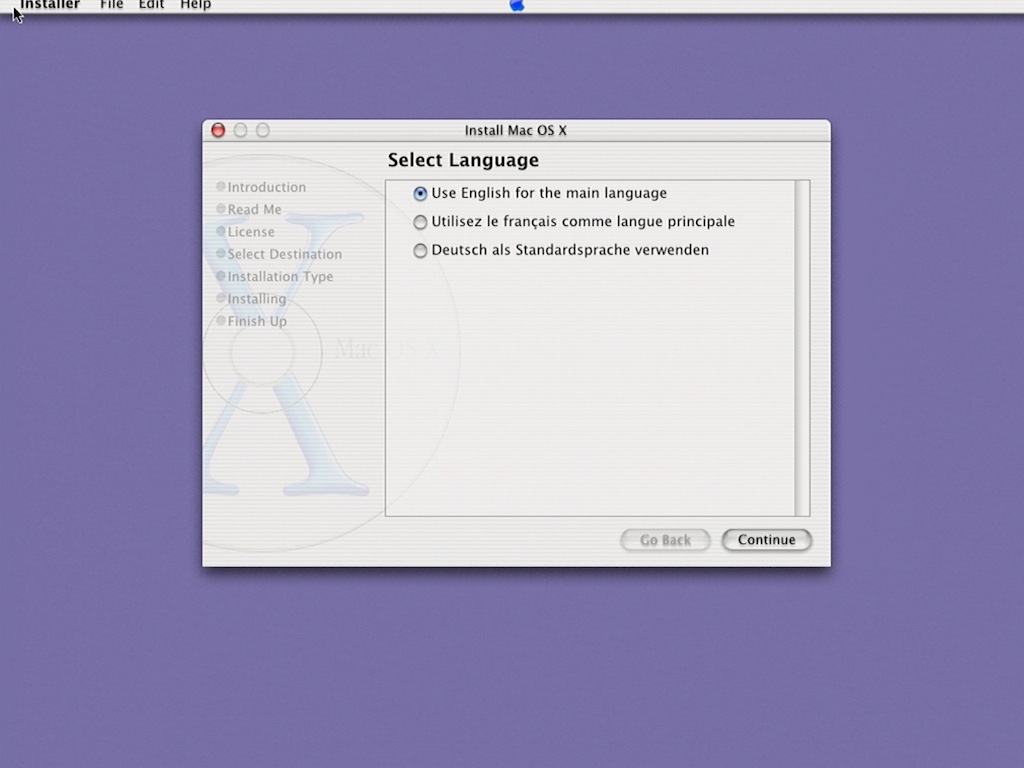Click the bullet beside Installing step

point(221,298)
